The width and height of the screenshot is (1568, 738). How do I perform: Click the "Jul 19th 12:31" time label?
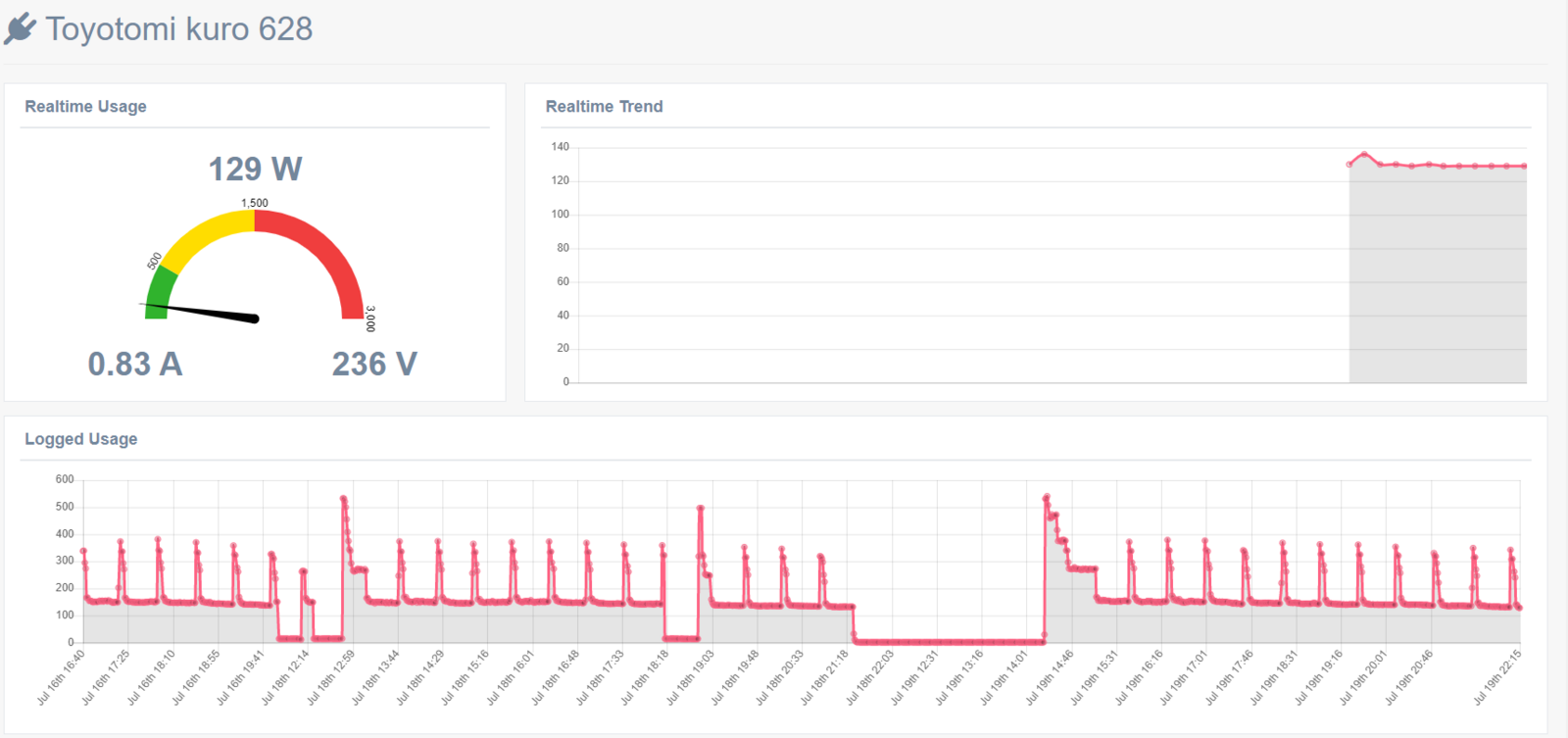point(914,677)
